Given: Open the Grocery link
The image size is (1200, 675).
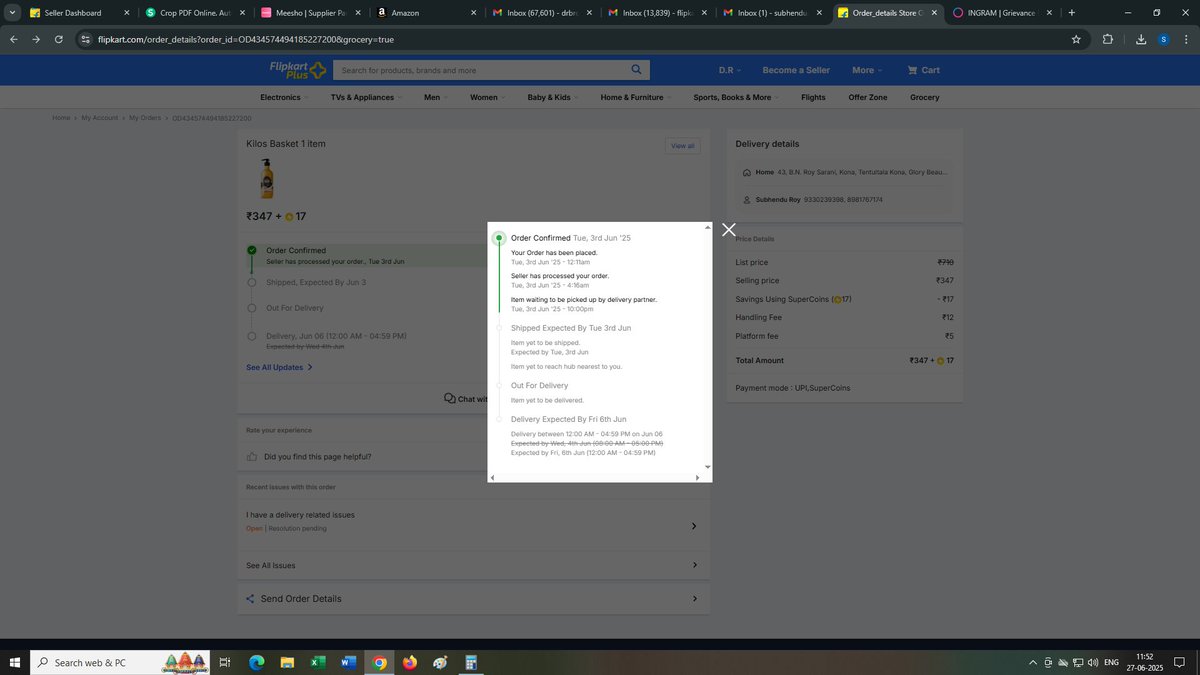Looking at the screenshot, I should tap(925, 97).
